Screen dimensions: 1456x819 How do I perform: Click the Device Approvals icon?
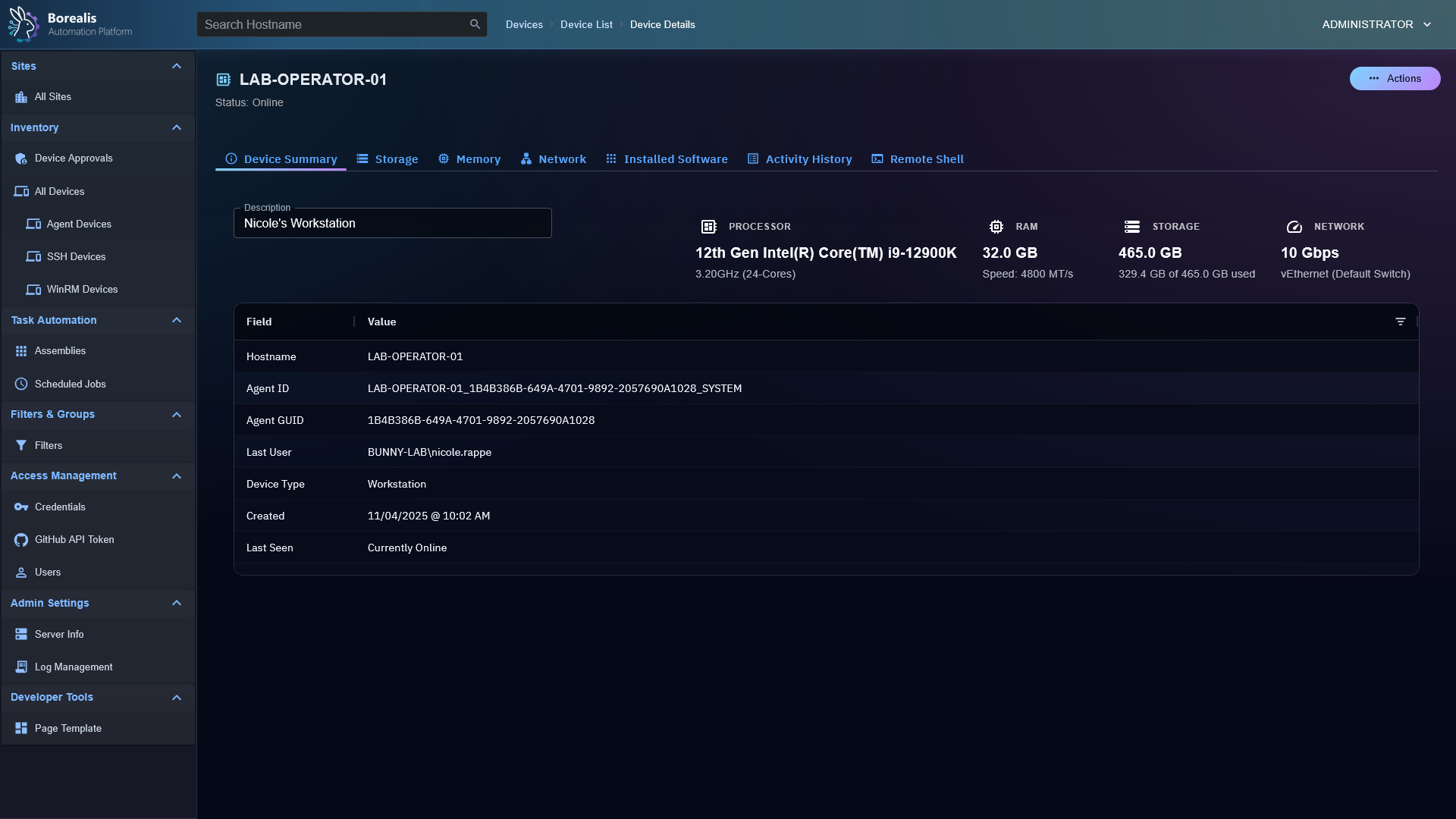coord(21,158)
